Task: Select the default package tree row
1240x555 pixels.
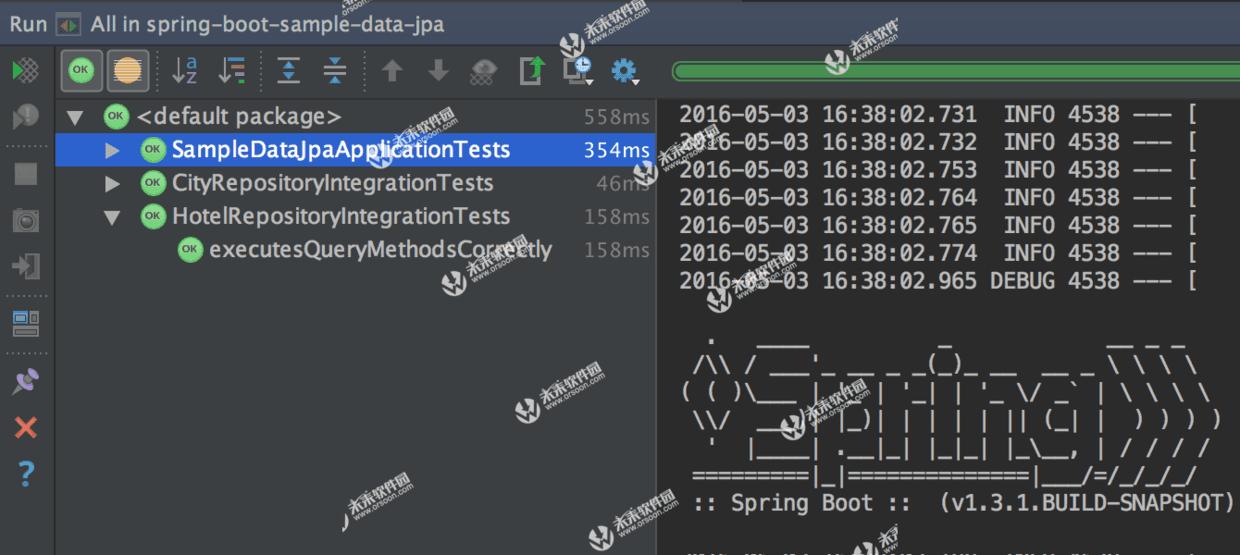Action: coord(356,117)
